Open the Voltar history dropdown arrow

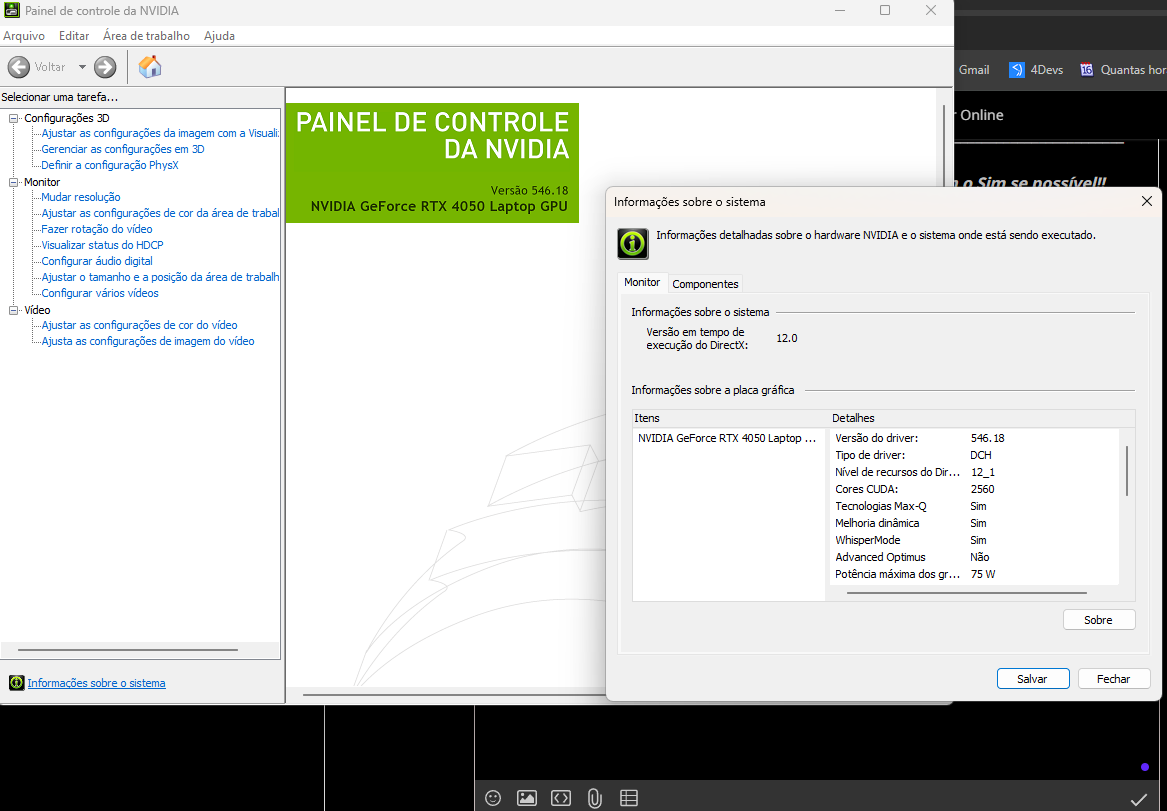(82, 67)
